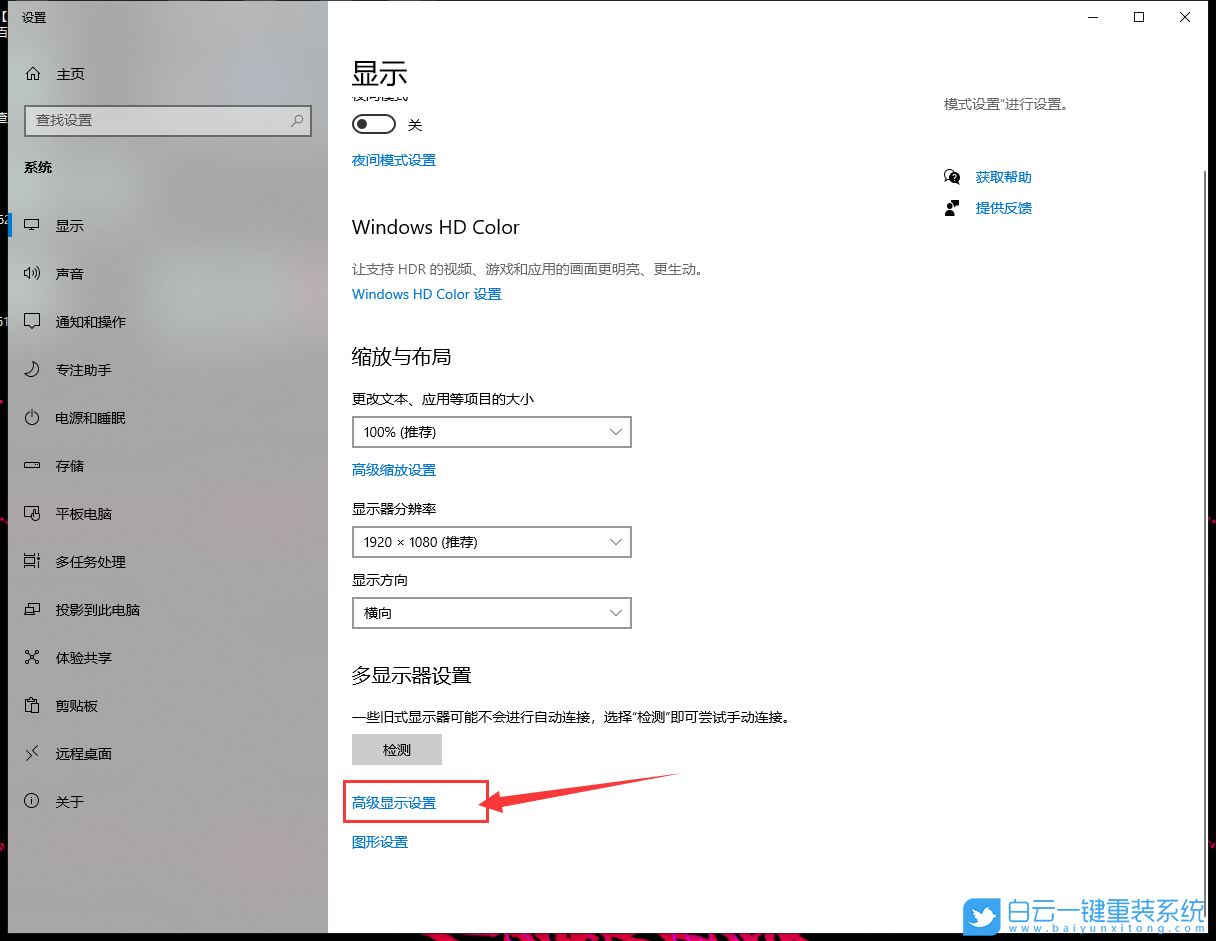Go to the 主页 (Home) page
The image size is (1216, 941).
[70, 73]
